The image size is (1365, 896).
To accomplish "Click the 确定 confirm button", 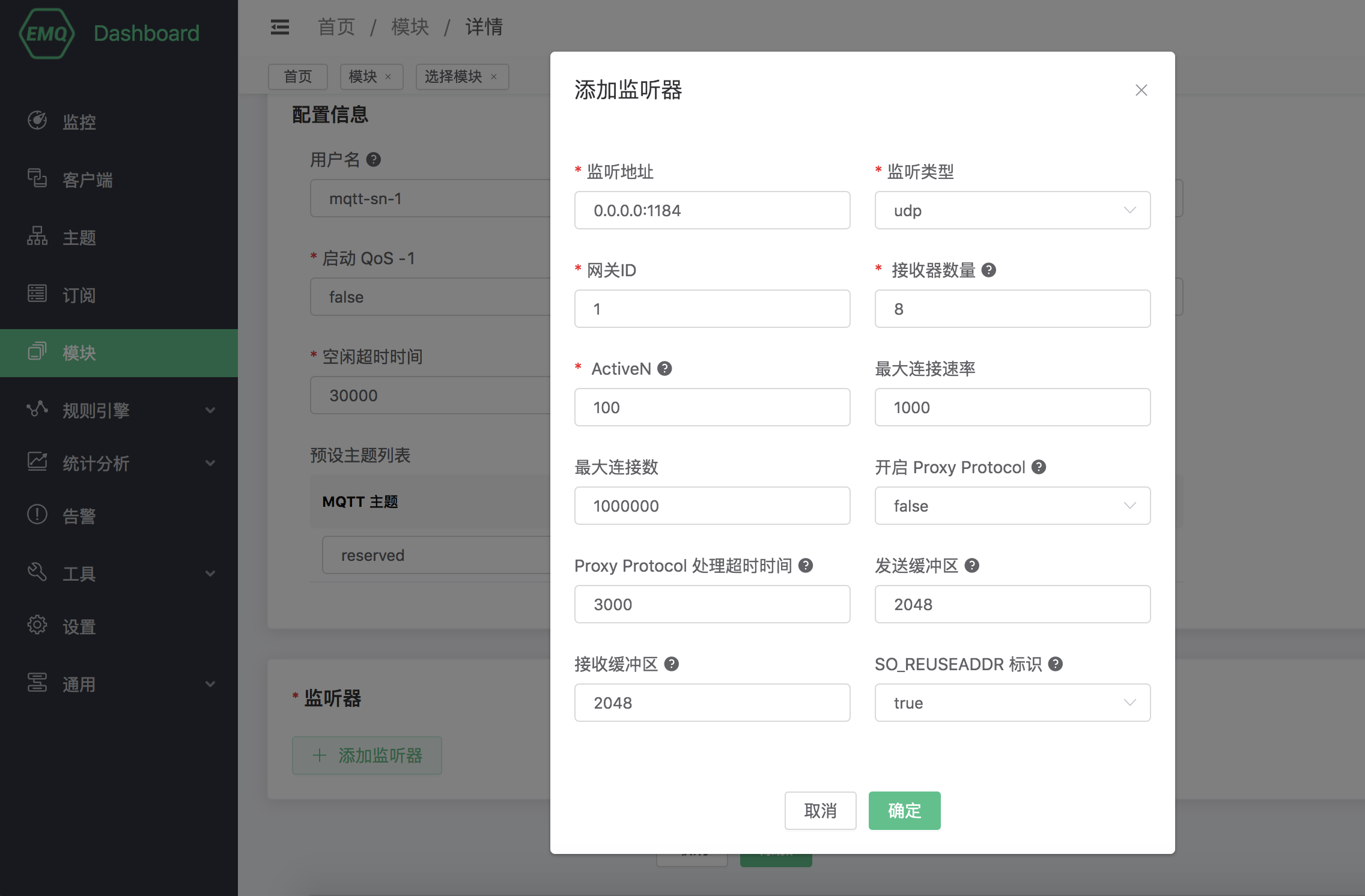I will pyautogui.click(x=904, y=811).
